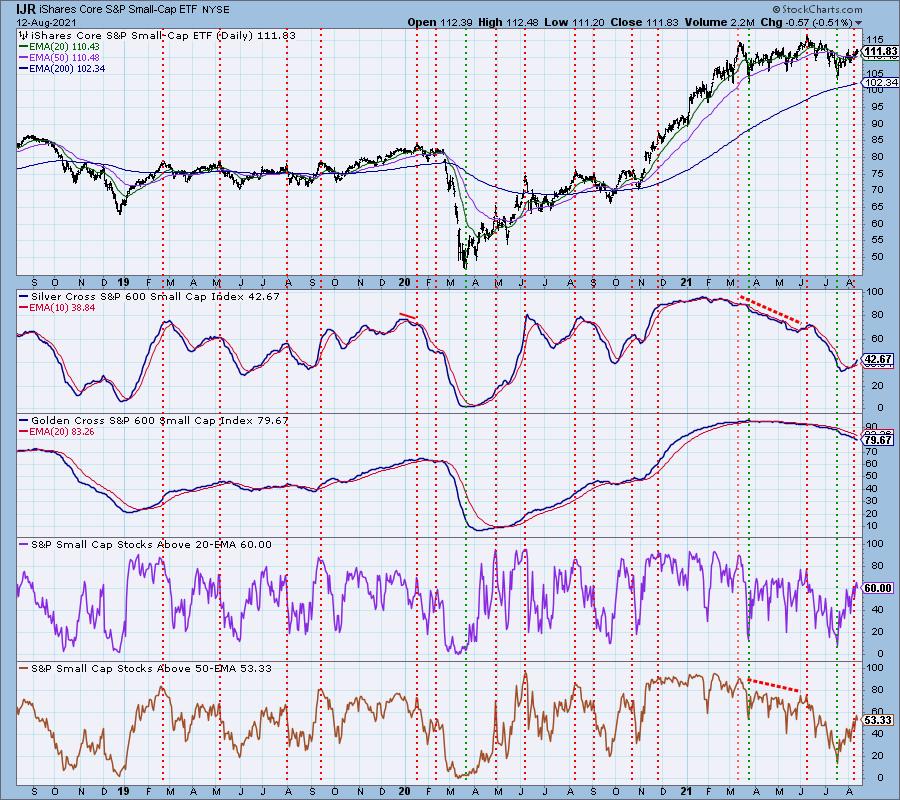
Task: Click the EMA(200) 102.34 legend entry
Action: (63, 68)
